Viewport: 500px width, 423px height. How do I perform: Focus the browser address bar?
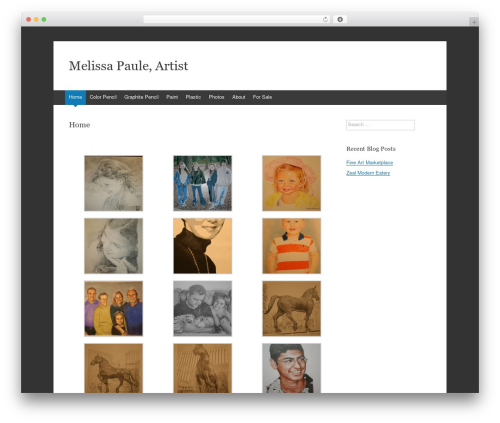coord(237,19)
